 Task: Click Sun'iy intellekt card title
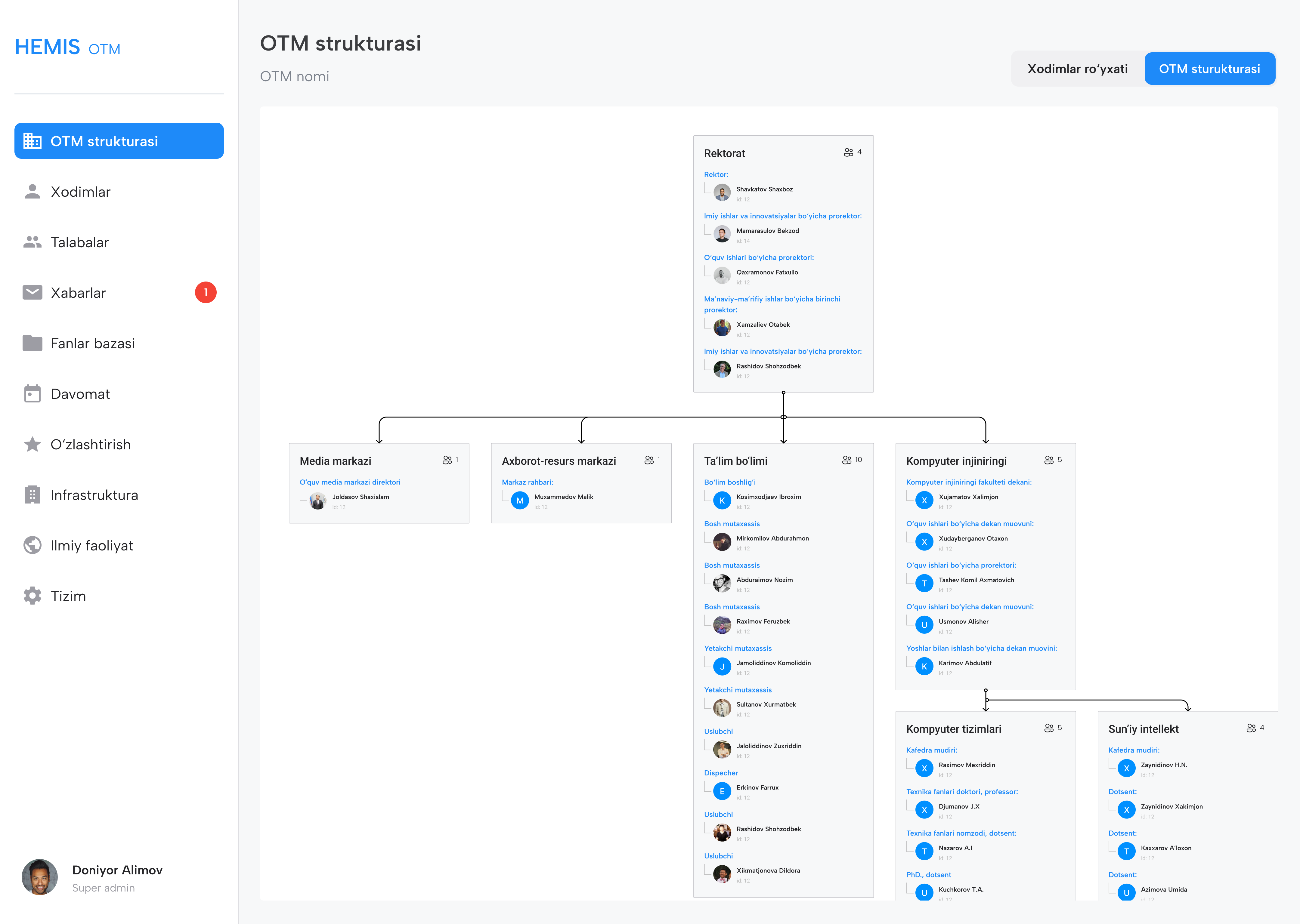1144,729
